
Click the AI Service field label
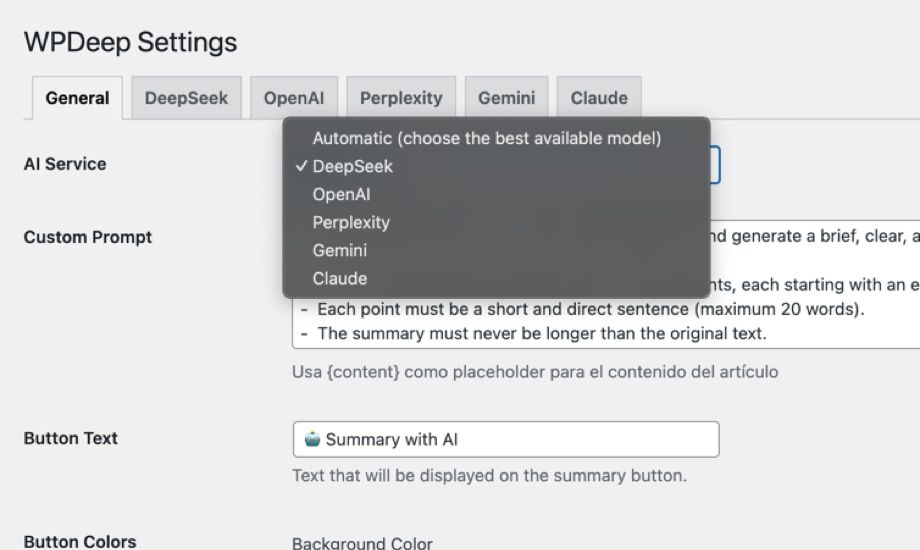tap(65, 164)
